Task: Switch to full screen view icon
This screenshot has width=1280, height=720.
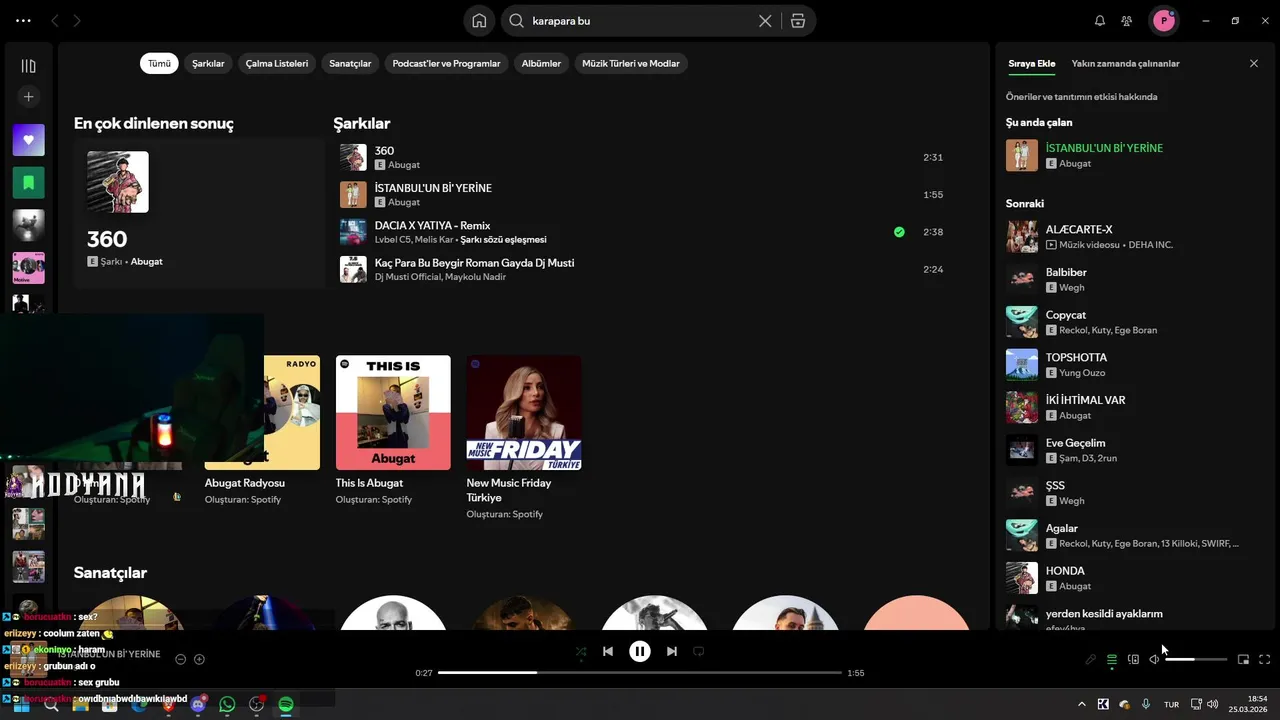Action: point(1264,659)
